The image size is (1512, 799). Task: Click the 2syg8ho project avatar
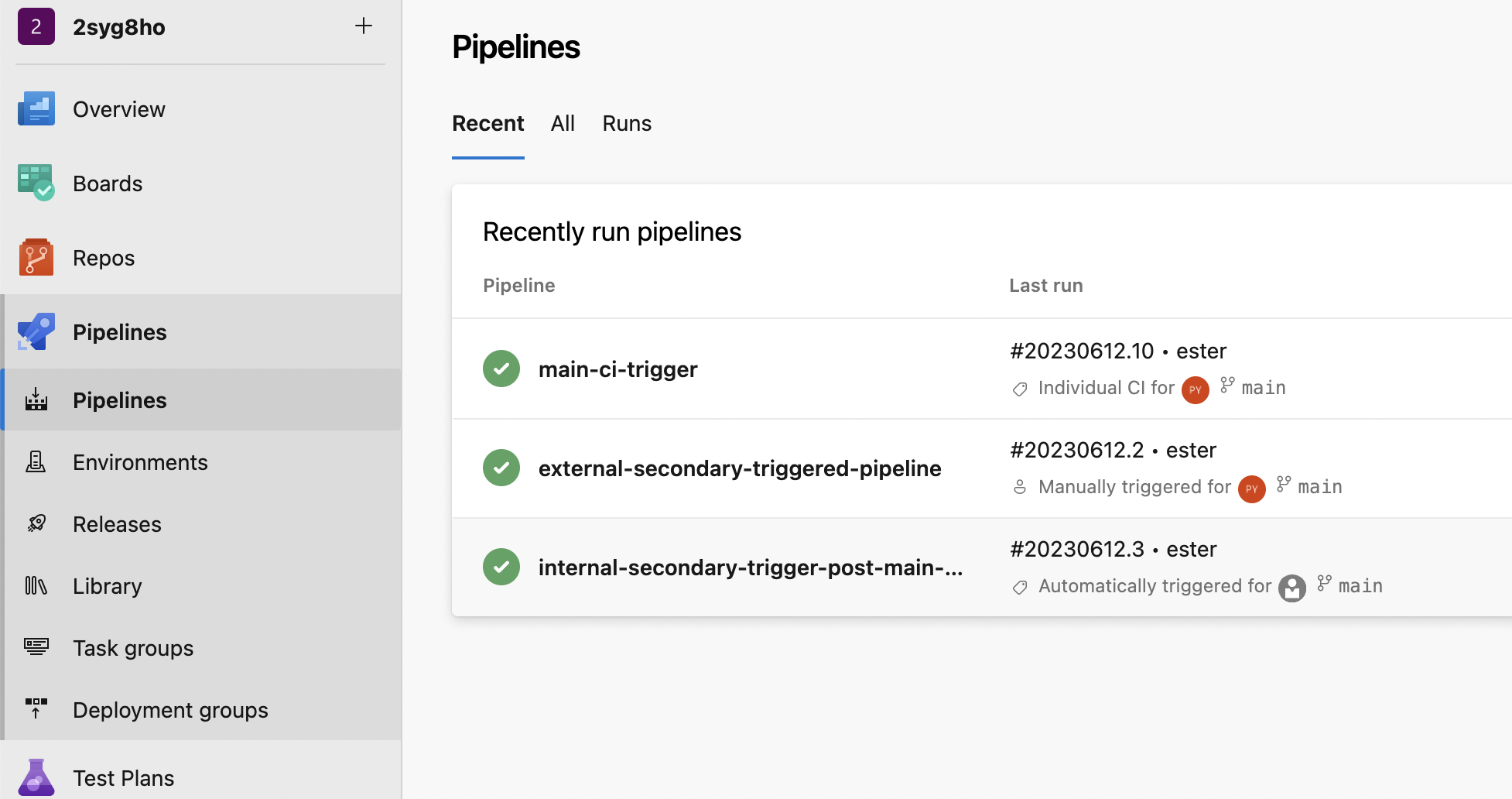click(x=36, y=26)
